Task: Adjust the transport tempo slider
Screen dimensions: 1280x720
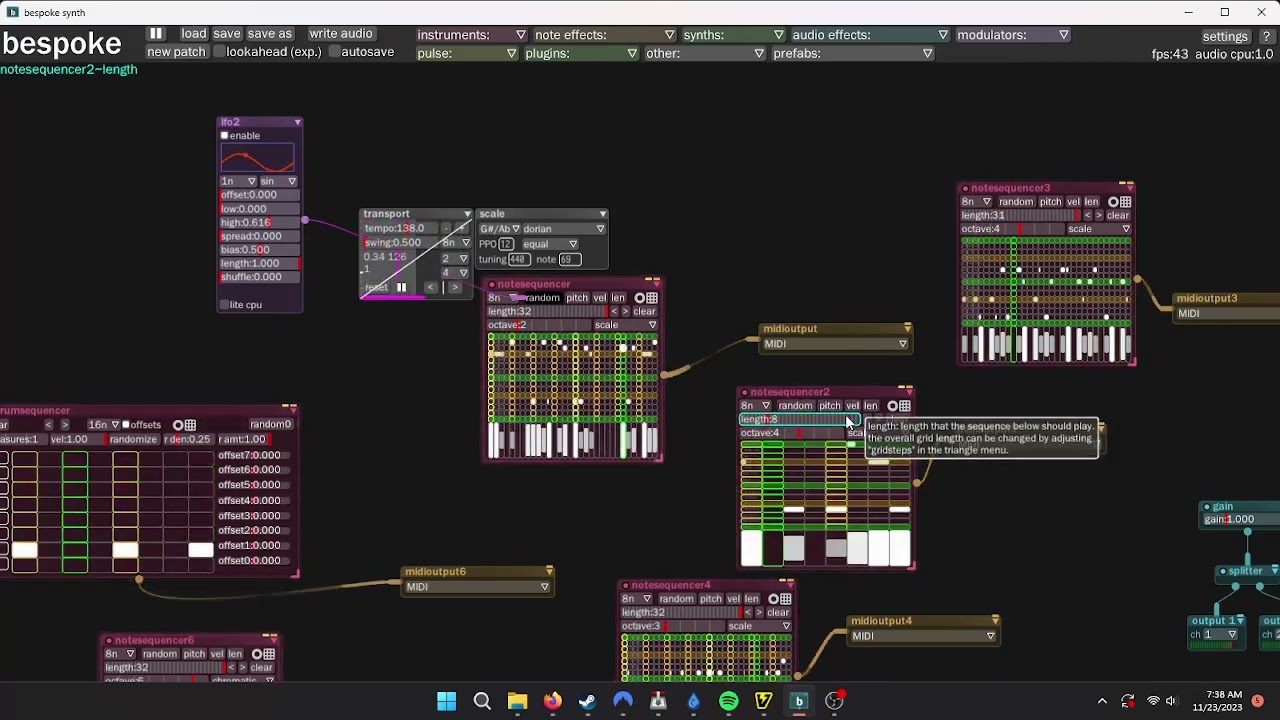Action: (402, 228)
